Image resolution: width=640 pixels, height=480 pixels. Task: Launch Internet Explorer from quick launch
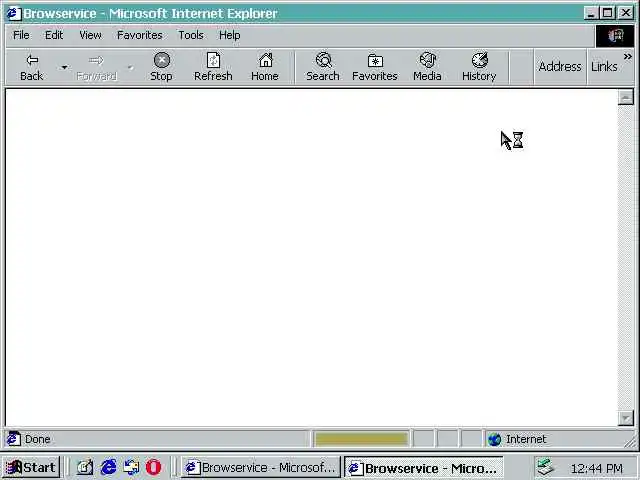[x=109, y=467]
